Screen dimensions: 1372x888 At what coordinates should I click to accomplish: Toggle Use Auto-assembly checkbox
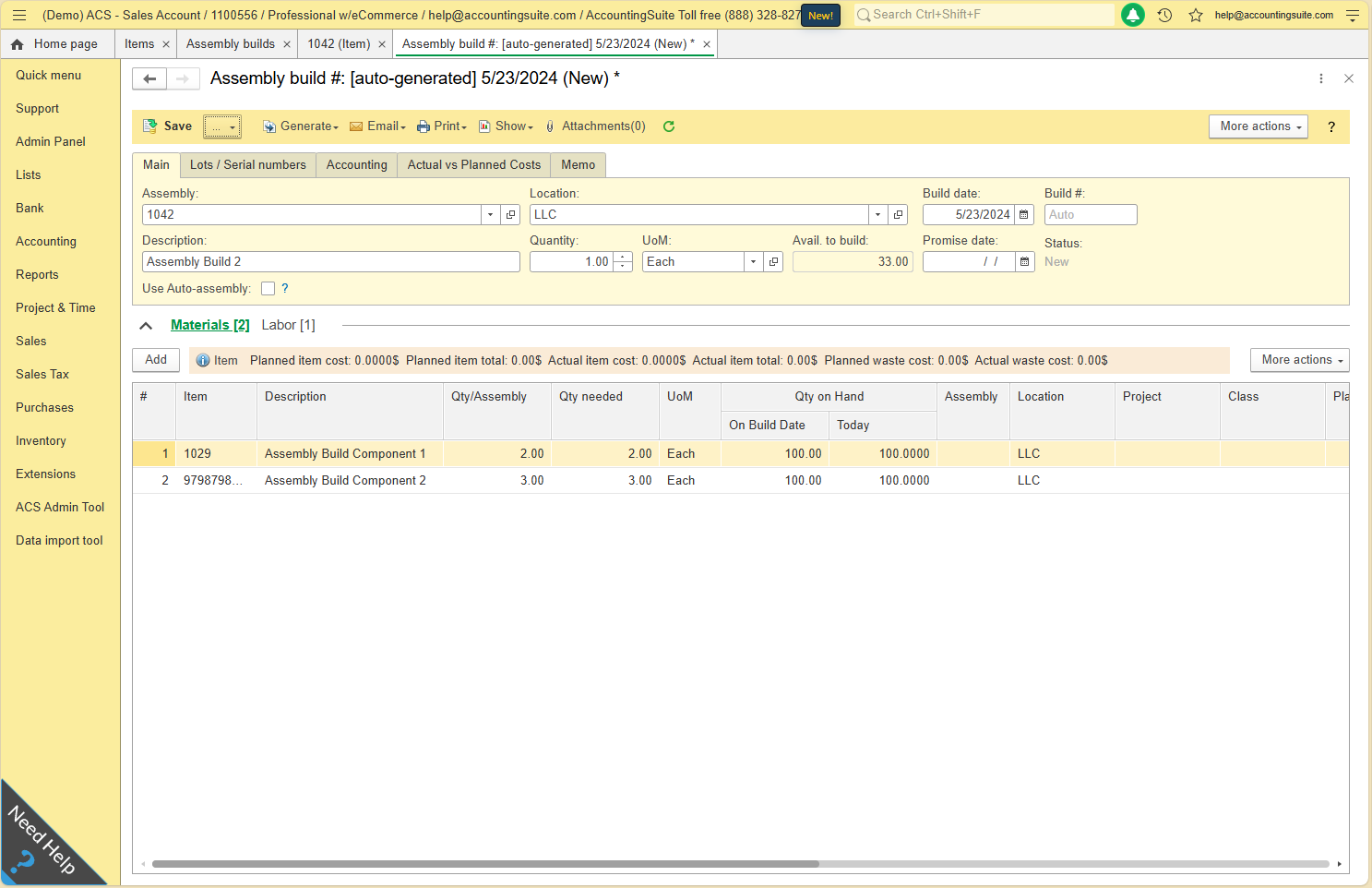coord(268,288)
